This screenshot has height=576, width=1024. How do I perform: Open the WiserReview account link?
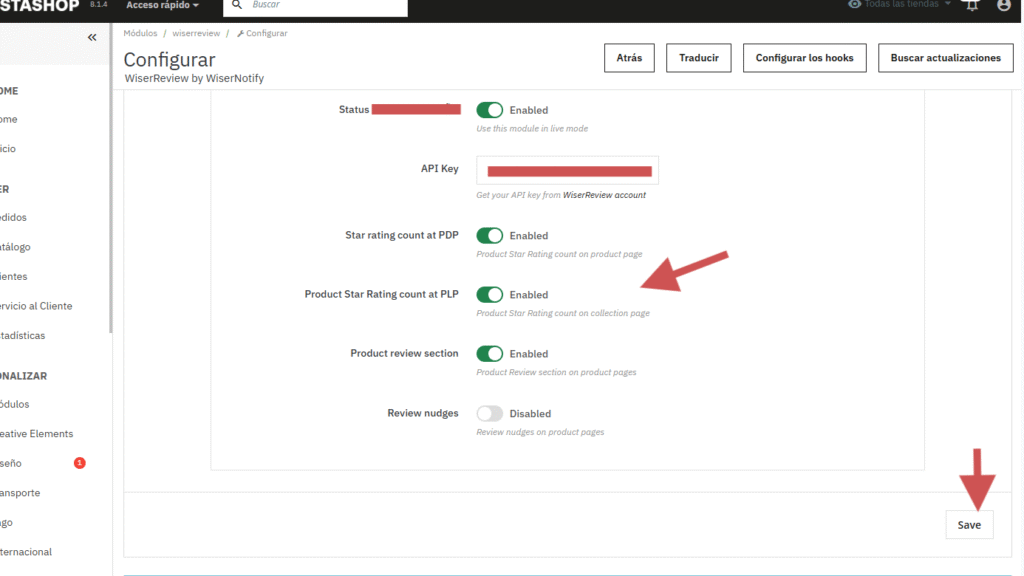click(604, 195)
